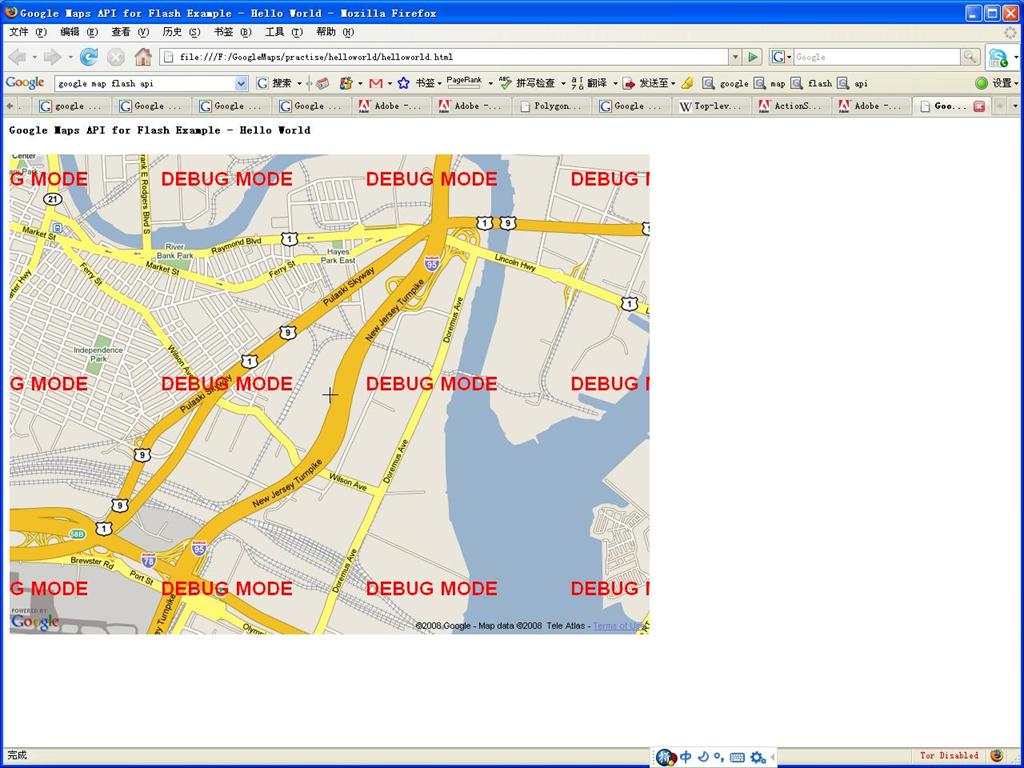
Task: Click the Google toolbar 搜索 search button
Action: [275, 83]
